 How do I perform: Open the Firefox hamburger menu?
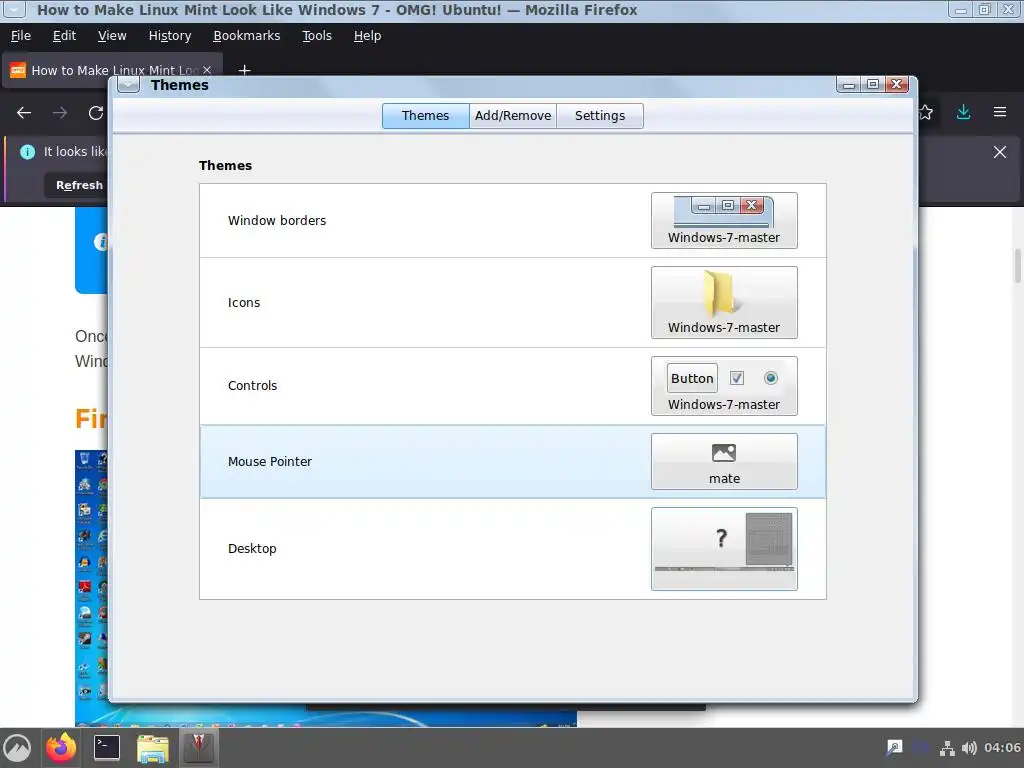[x=1000, y=112]
